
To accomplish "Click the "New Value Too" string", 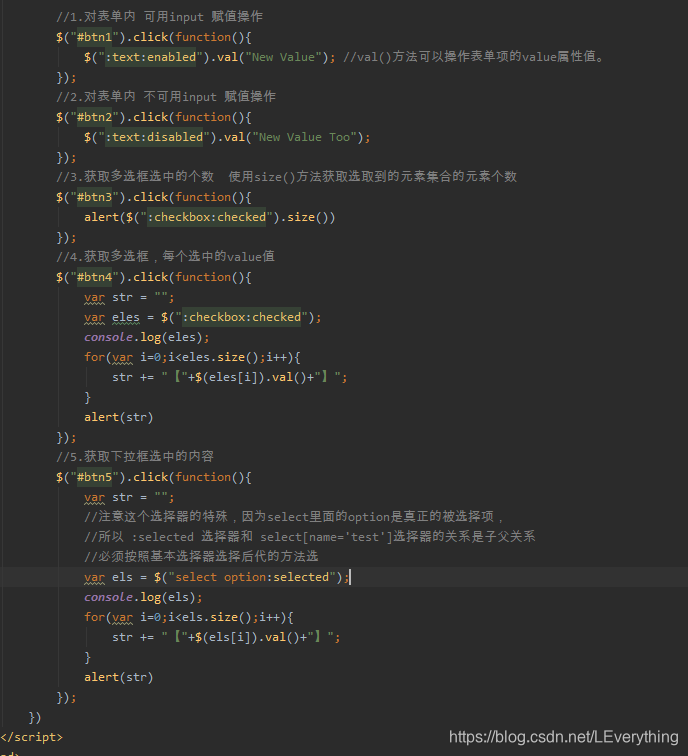I will click(304, 137).
